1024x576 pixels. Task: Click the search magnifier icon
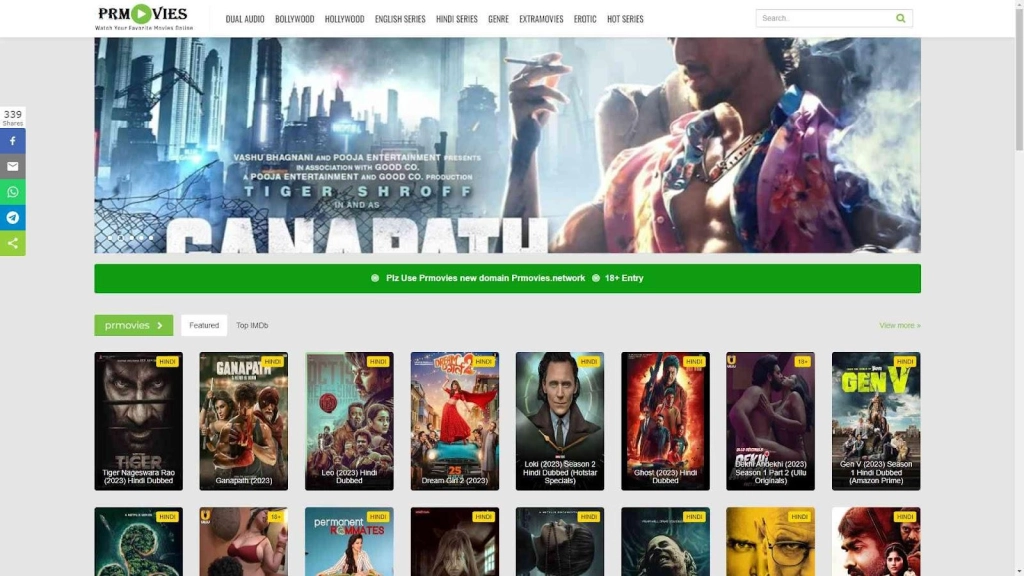(x=899, y=18)
